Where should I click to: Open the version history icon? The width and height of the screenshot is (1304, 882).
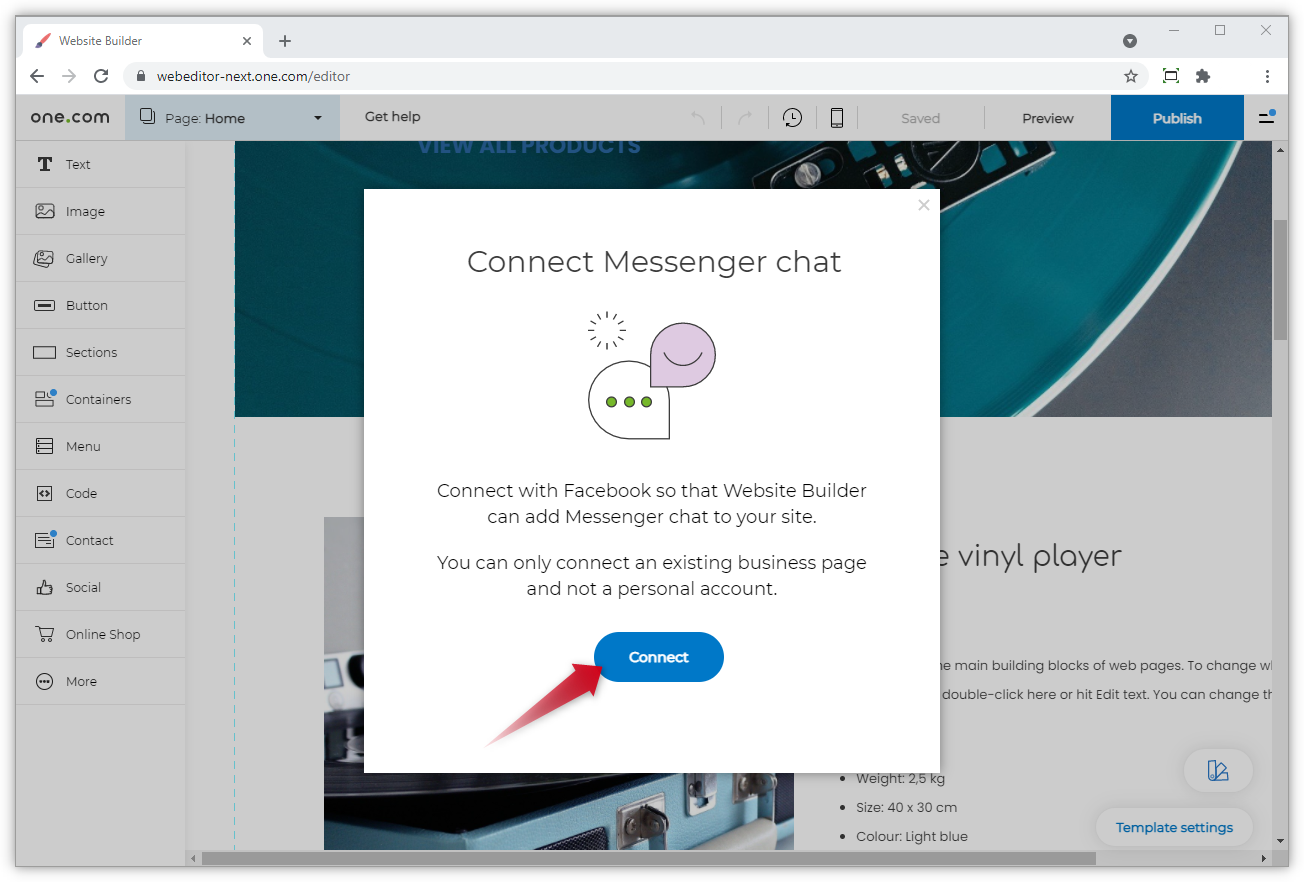click(x=792, y=117)
